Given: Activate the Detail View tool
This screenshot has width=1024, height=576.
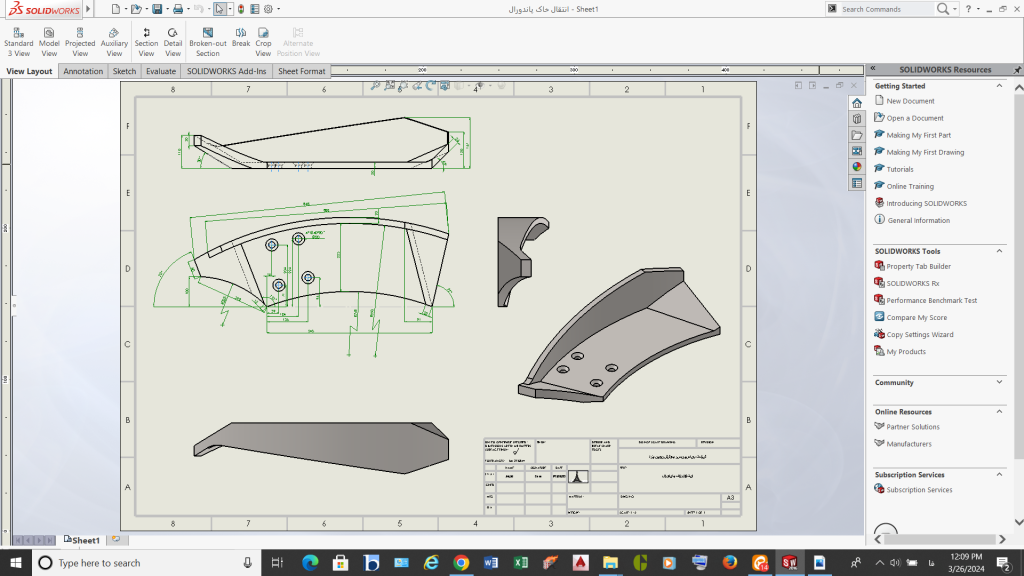Looking at the screenshot, I should pos(173,42).
